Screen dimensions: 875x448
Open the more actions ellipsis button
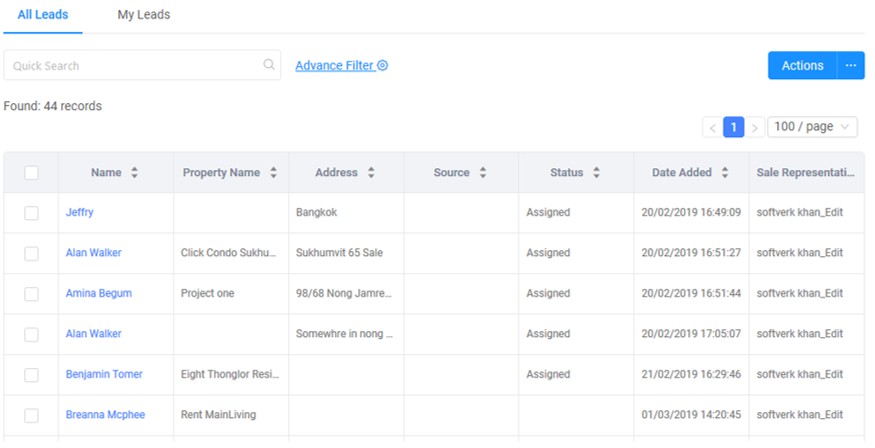pyautogui.click(x=850, y=66)
